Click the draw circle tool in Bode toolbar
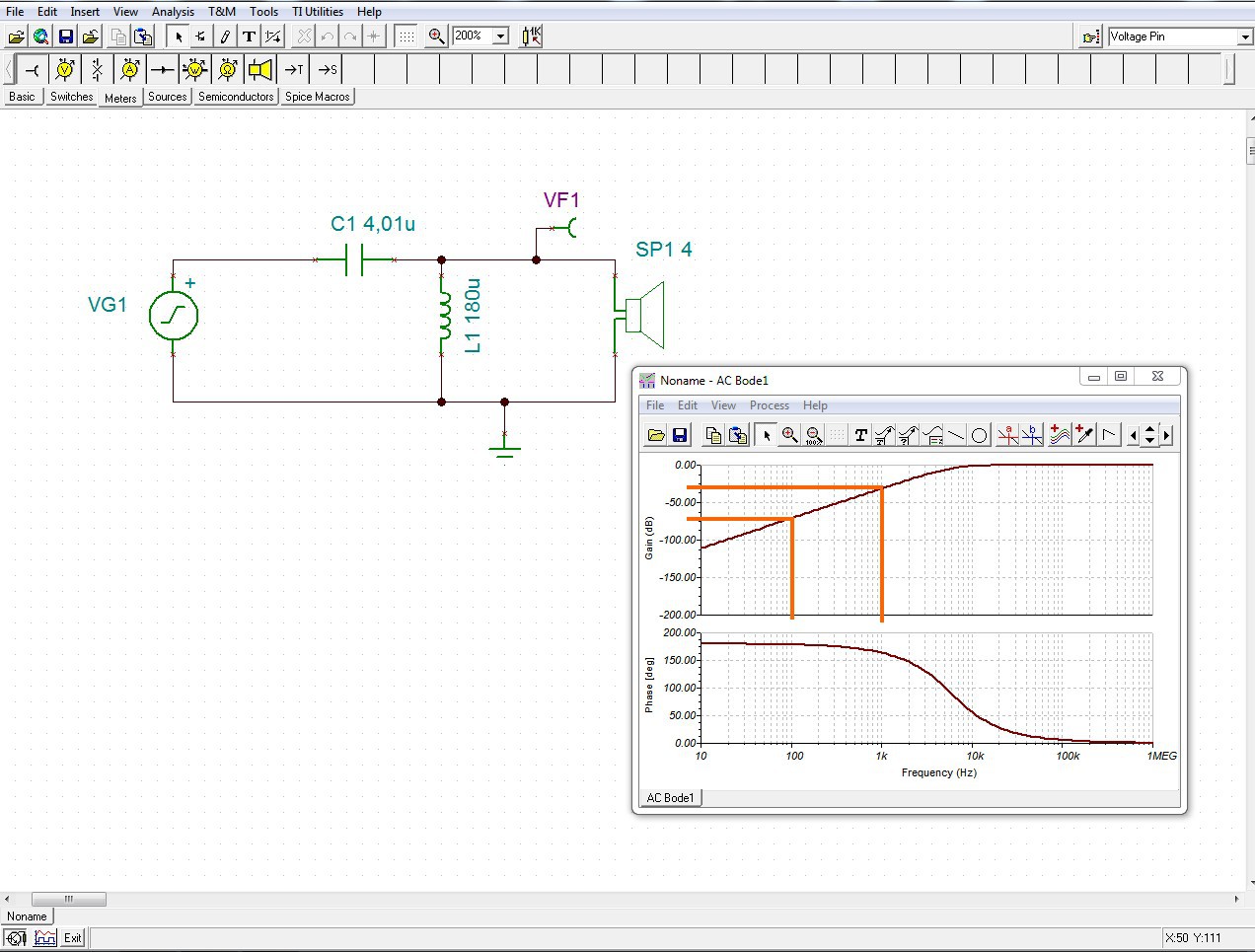Screen dimensions: 1255x952 point(979,435)
